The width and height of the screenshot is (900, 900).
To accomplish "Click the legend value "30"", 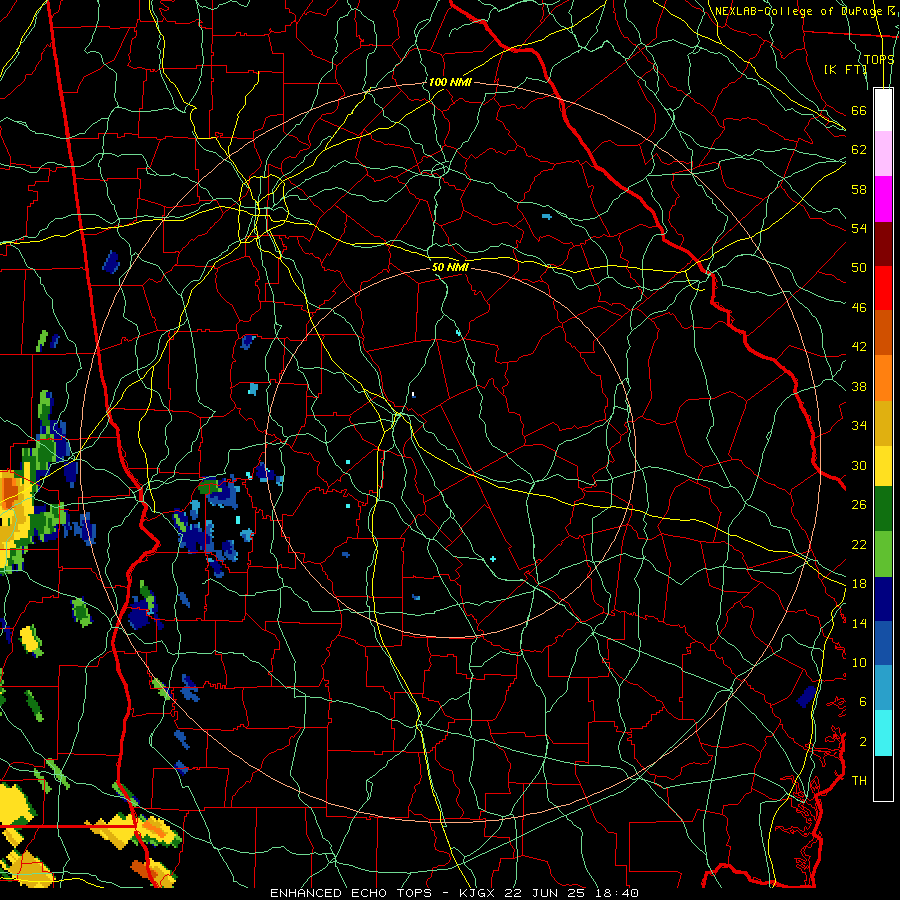I will [x=859, y=465].
